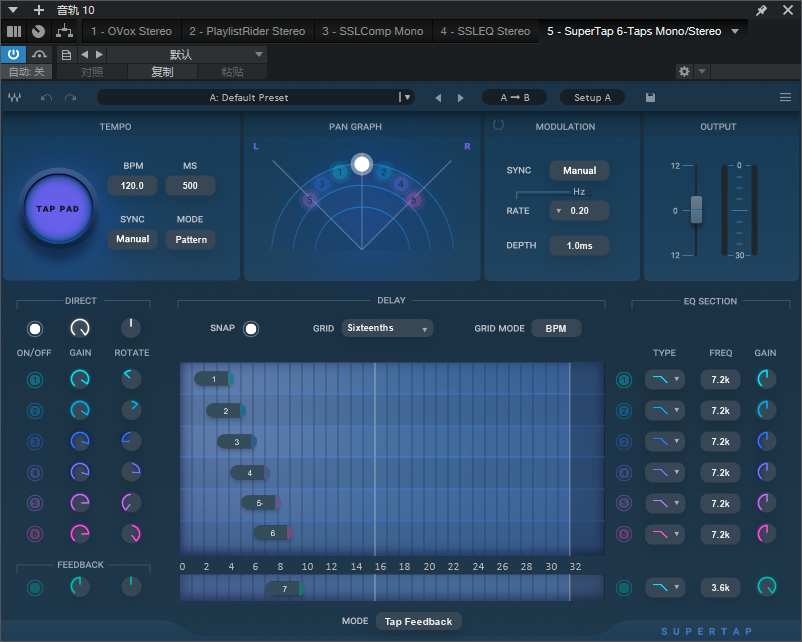Click feedback tap 7 marker
802x642 pixels.
coord(285,589)
